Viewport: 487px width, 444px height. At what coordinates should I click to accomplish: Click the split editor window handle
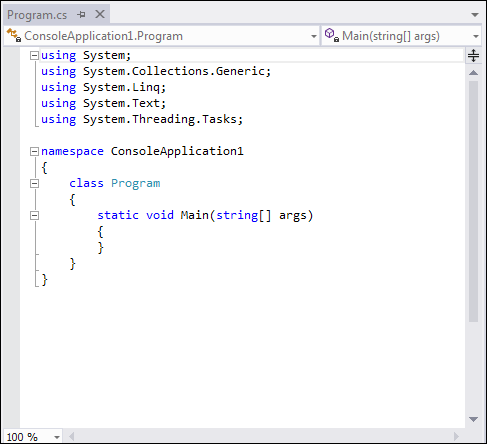pyautogui.click(x=473, y=55)
